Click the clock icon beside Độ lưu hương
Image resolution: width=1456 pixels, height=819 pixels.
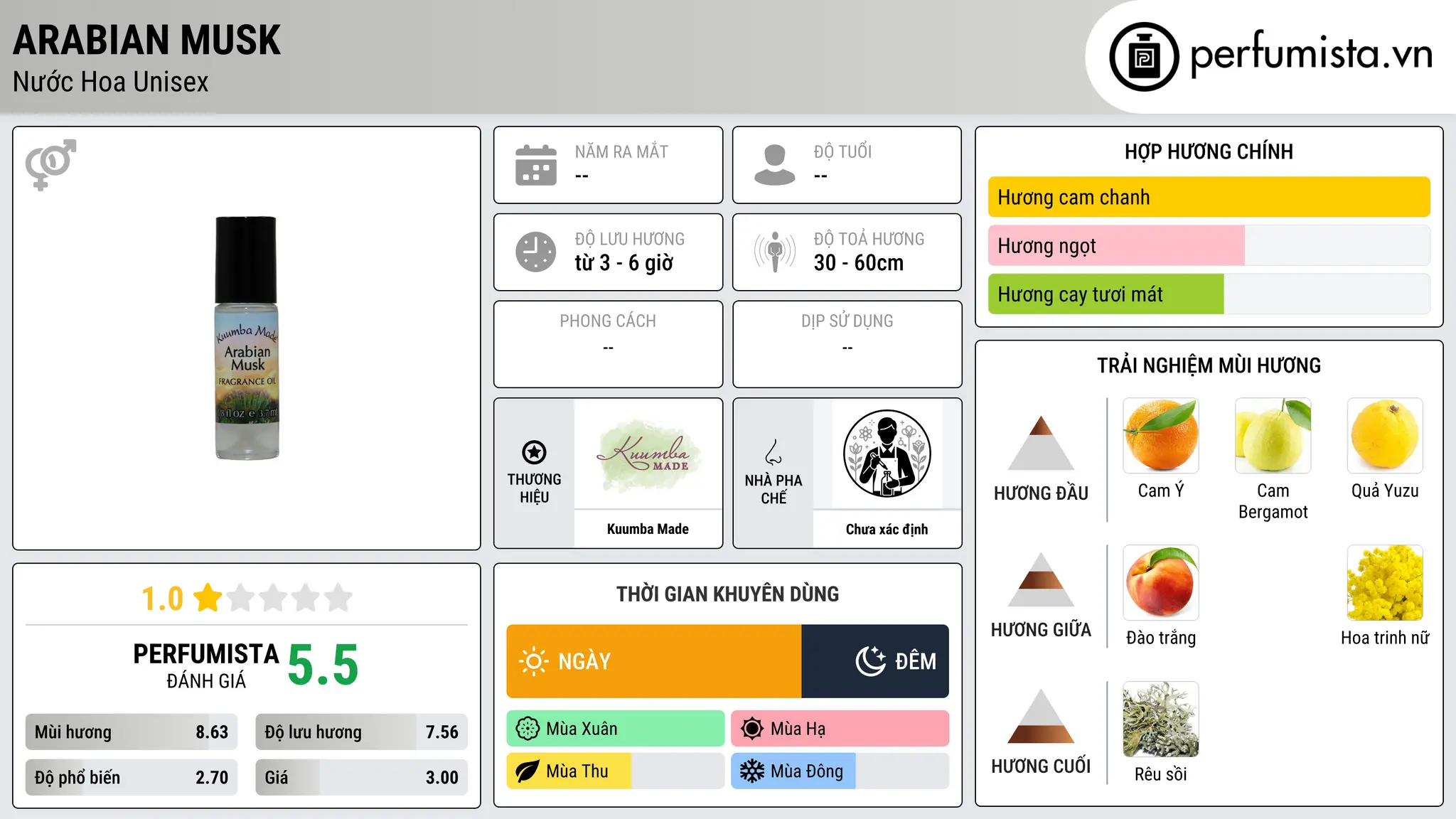pos(536,252)
